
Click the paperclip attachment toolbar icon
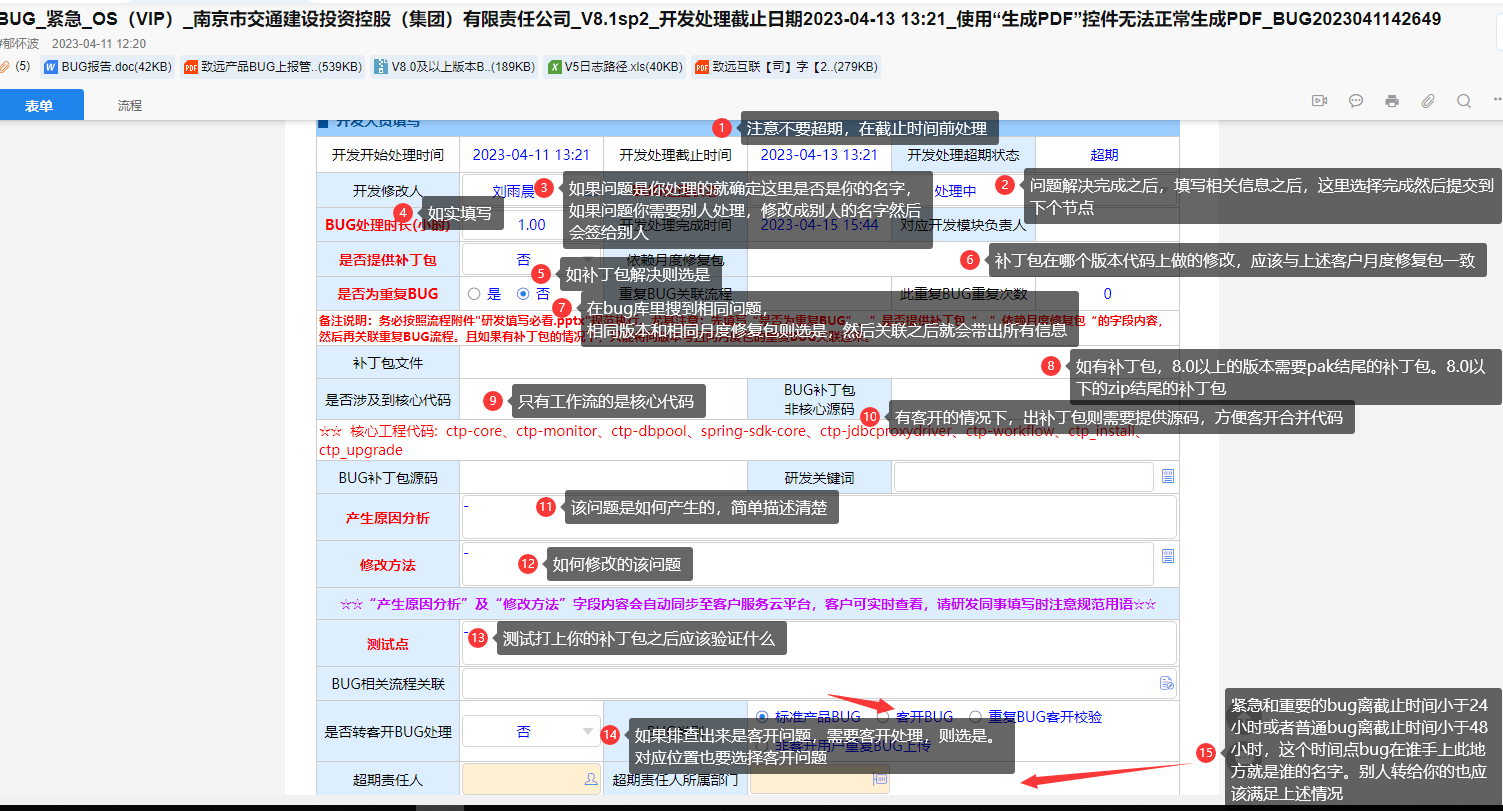pyautogui.click(x=1428, y=101)
